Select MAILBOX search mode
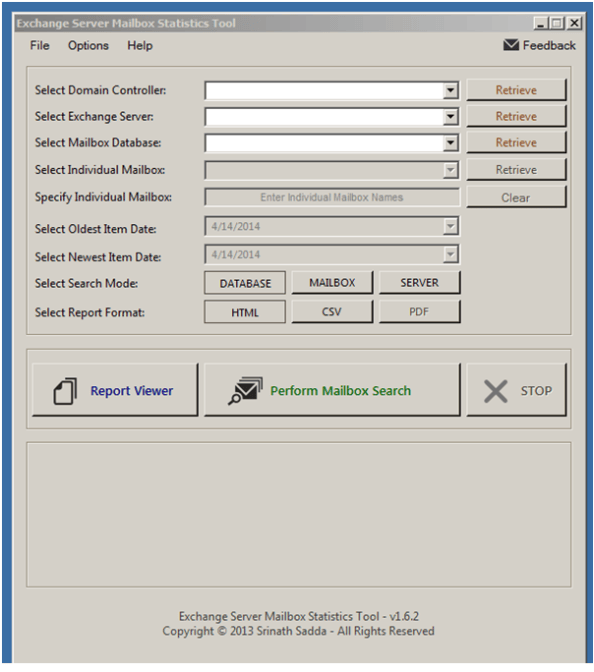The width and height of the screenshot is (594, 672). coord(332,283)
